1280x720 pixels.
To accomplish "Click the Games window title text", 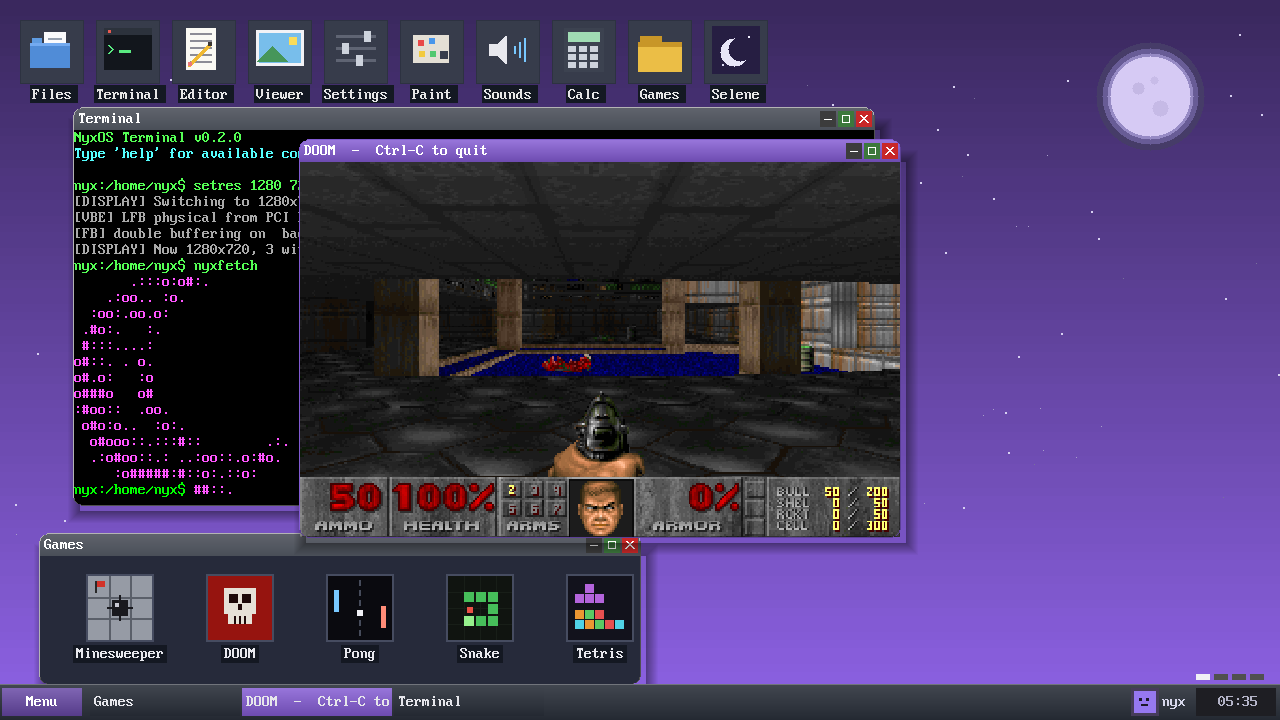I will pyautogui.click(x=64, y=545).
